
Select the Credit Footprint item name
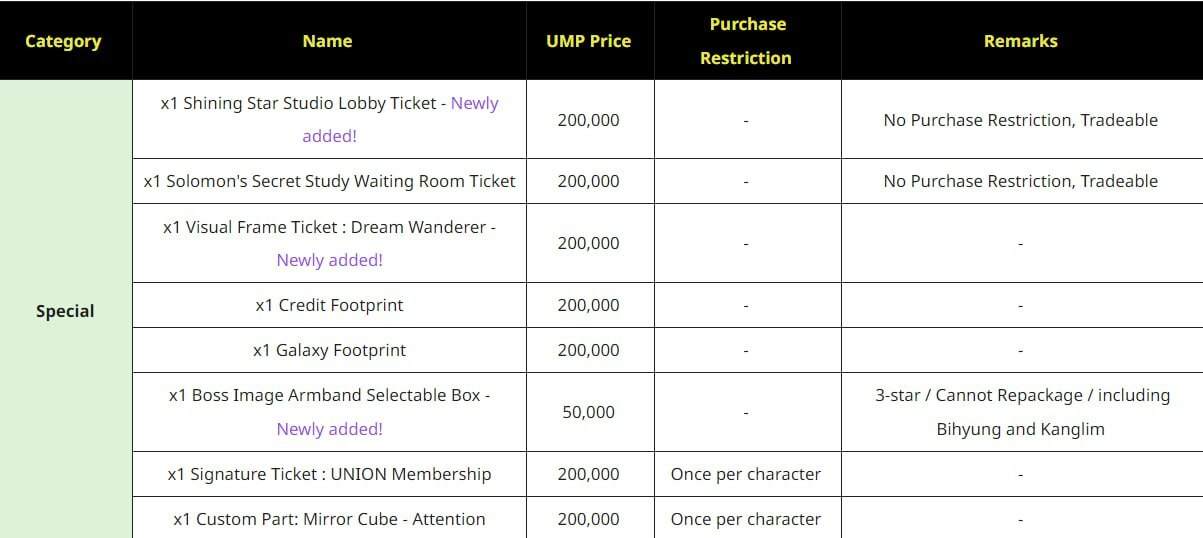329,305
